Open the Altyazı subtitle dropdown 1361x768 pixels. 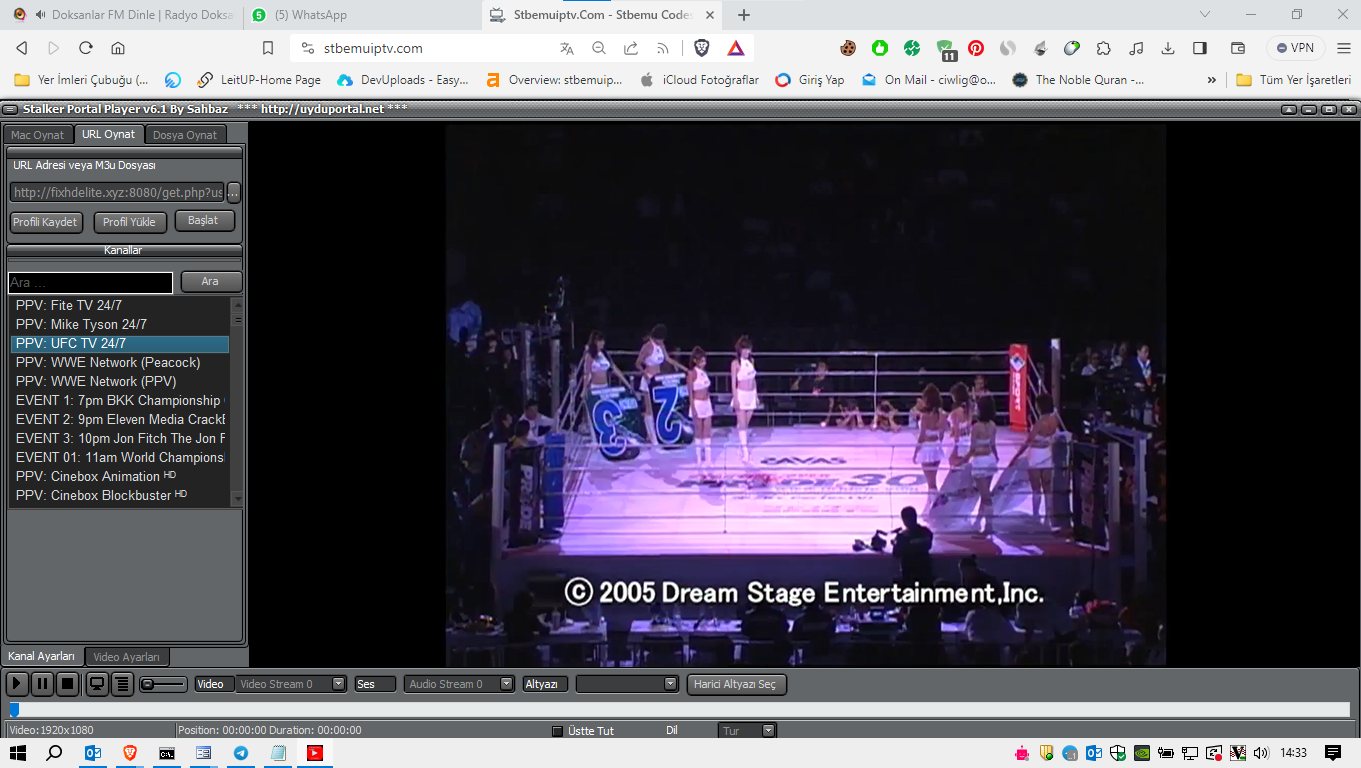(627, 684)
